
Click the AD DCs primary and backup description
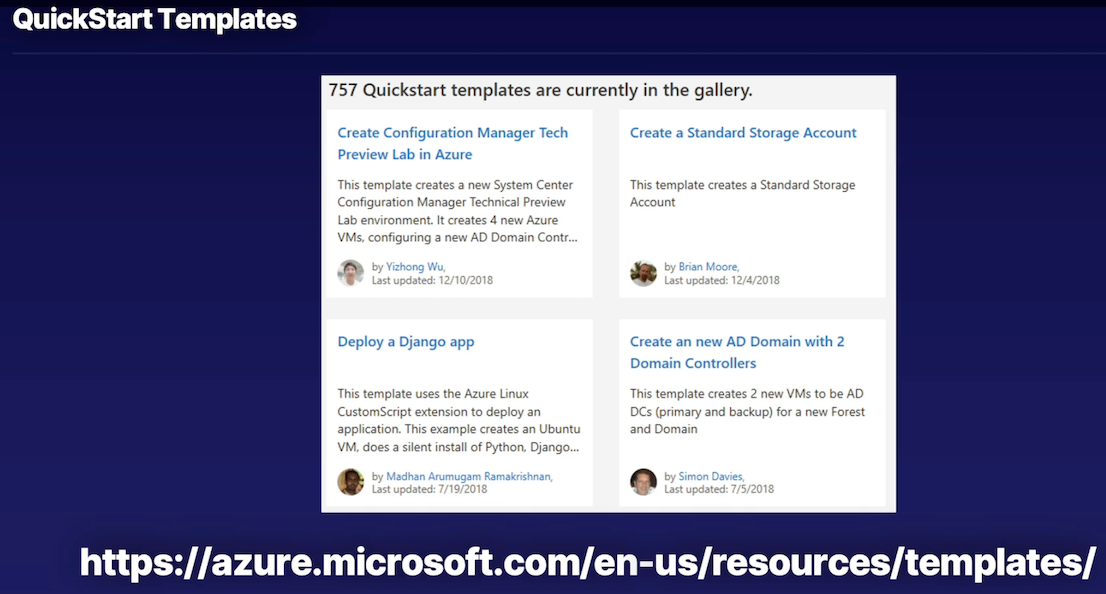(747, 412)
